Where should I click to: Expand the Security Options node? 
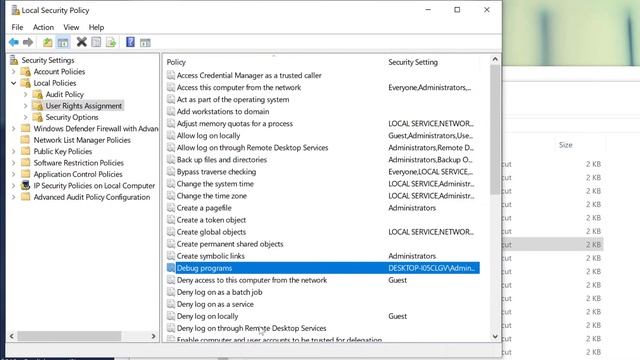coord(25,117)
